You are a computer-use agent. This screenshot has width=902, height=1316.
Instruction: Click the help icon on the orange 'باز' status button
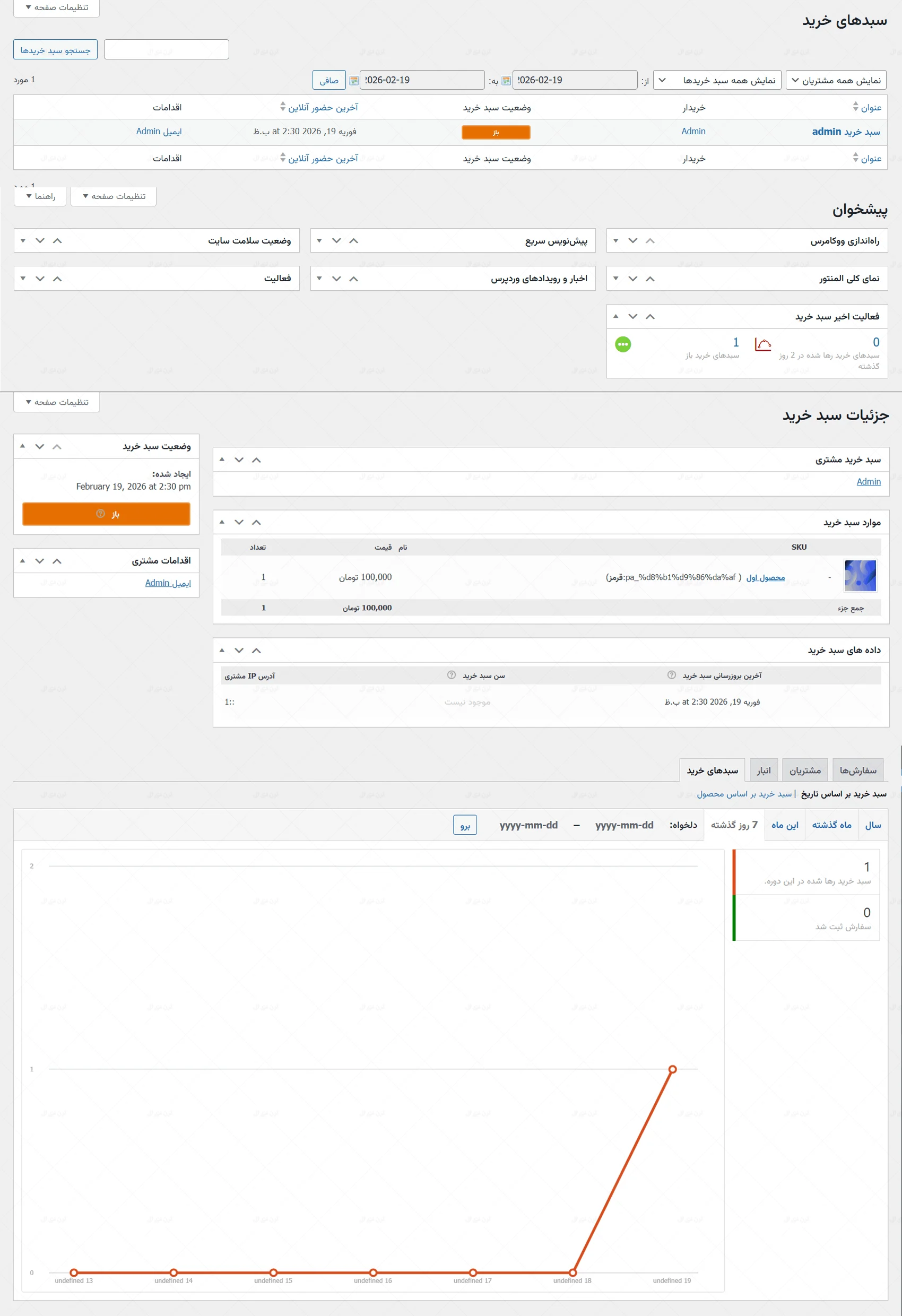pos(100,514)
